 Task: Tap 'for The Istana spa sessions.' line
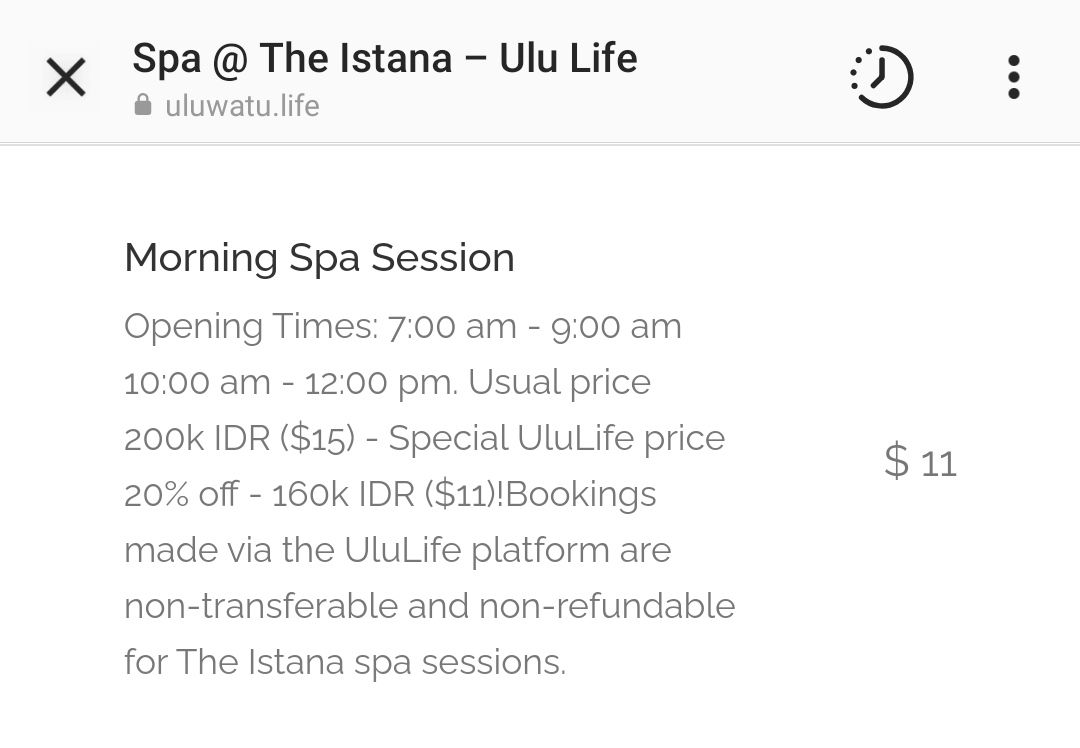345,663
